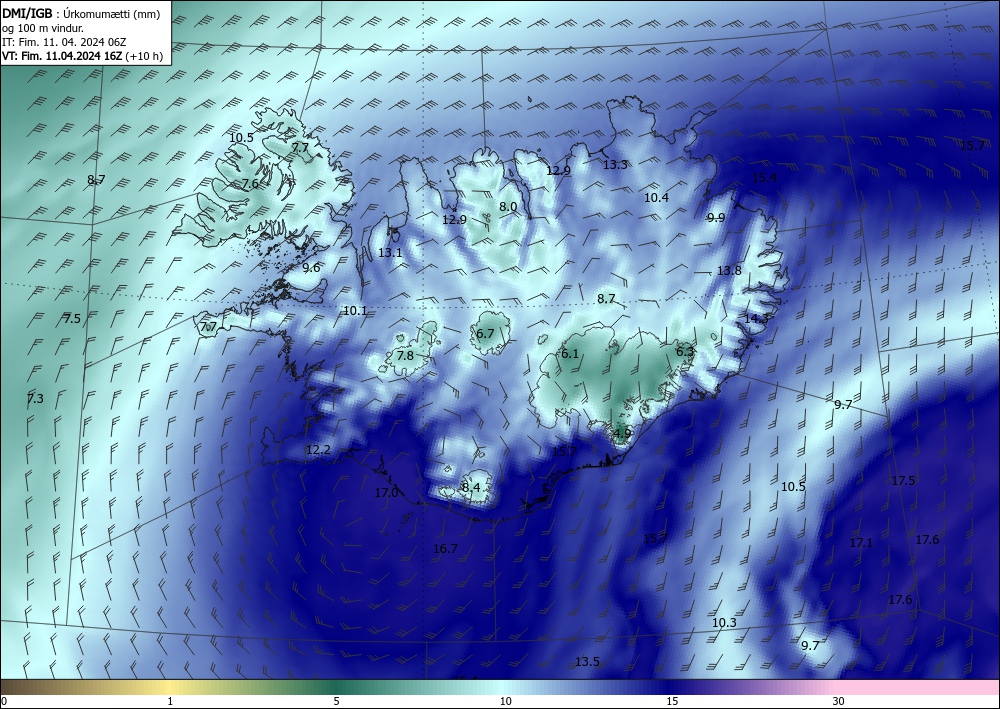Viewport: 1000px width, 709px height.
Task: Select the 12.2 value on Reykjanes peninsula
Action: [318, 450]
